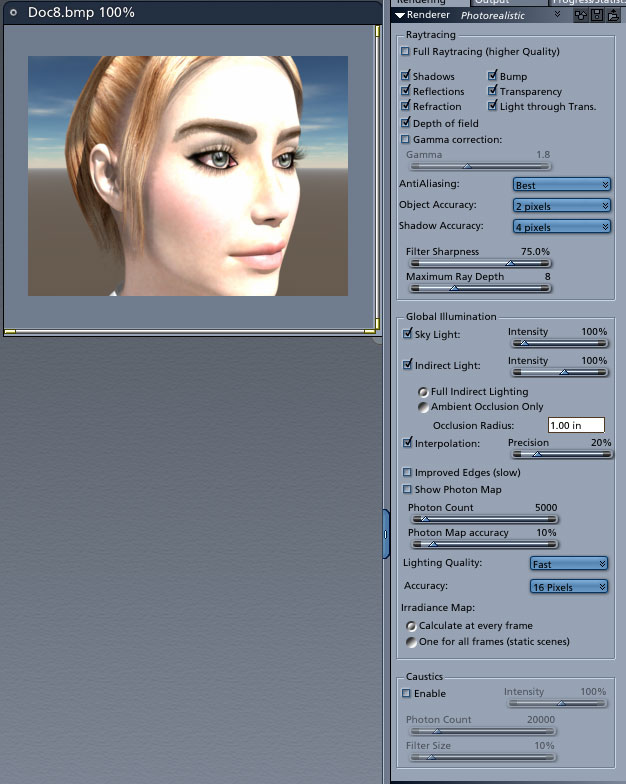
Task: Select One for all frames (static scenes)
Action: point(412,642)
